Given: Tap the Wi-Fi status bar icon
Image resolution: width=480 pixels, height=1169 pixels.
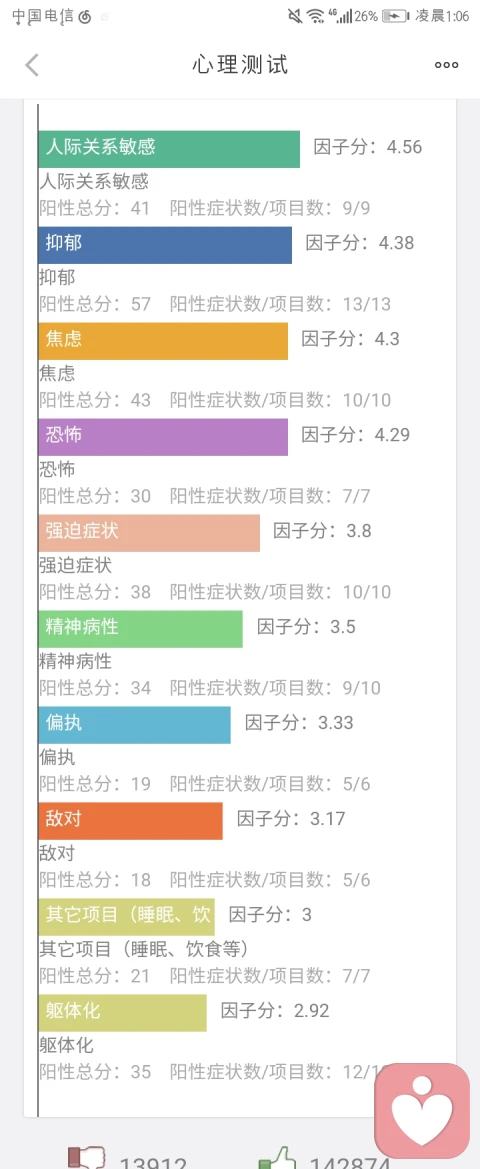Looking at the screenshot, I should click(x=316, y=16).
